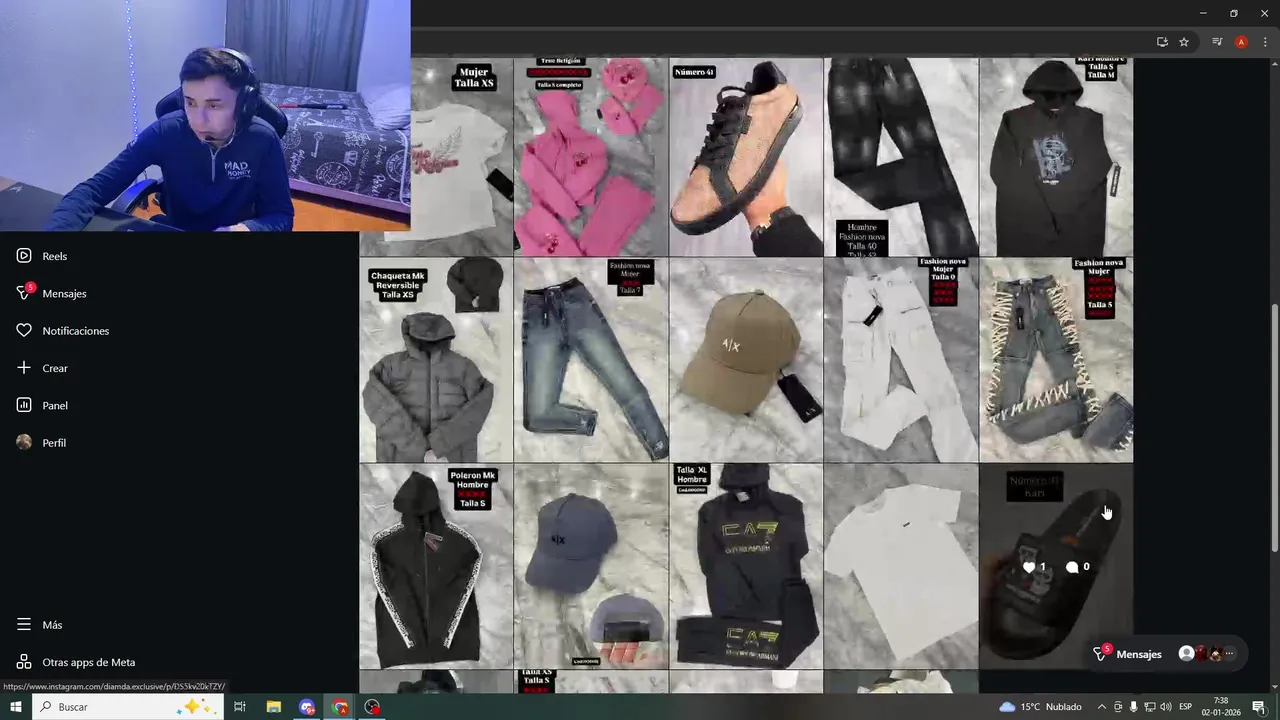The width and height of the screenshot is (1280, 720).
Task: Click the scrollbar down arrow
Action: 1274,686
